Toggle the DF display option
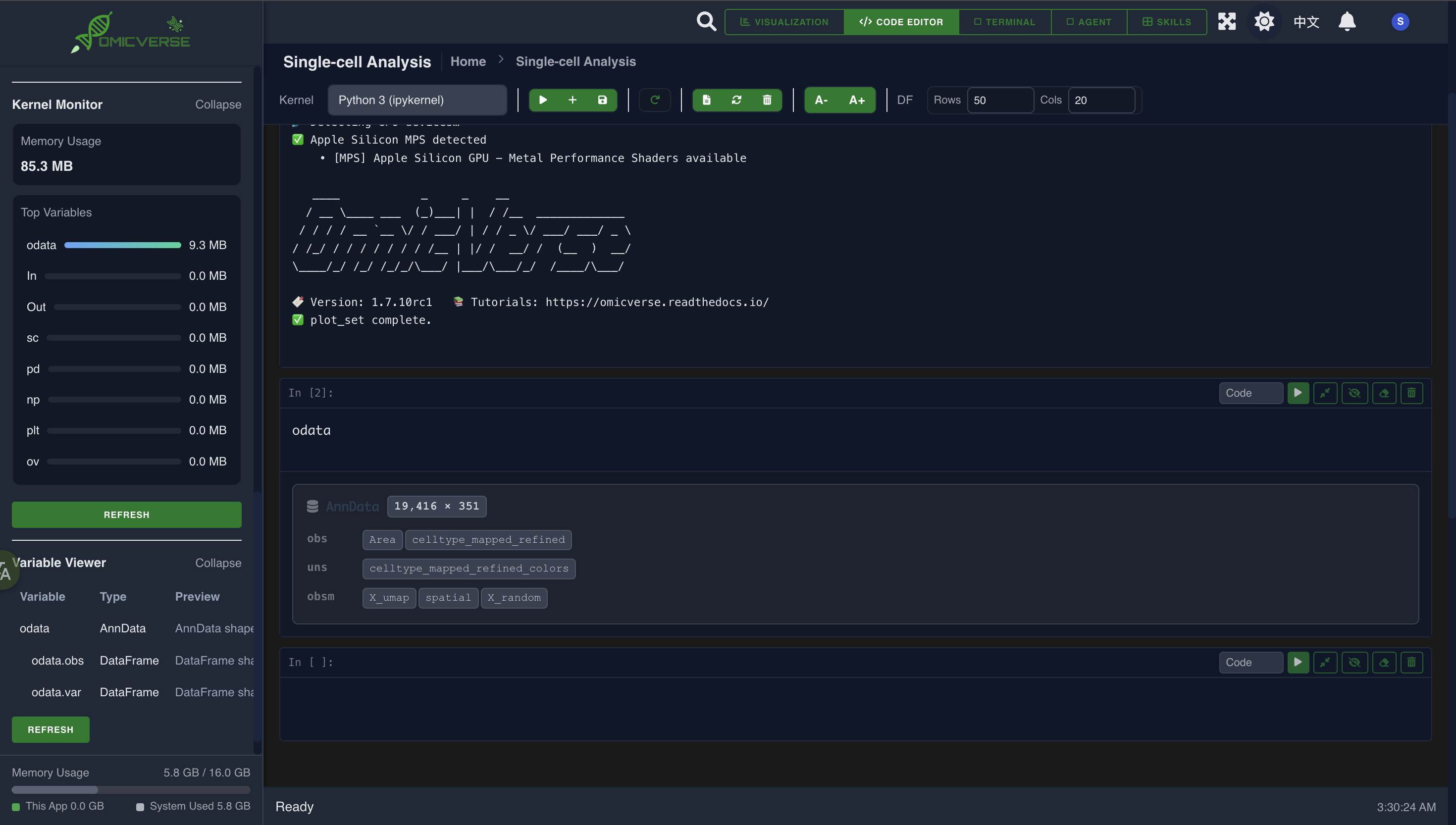This screenshot has width=1456, height=825. click(x=905, y=100)
